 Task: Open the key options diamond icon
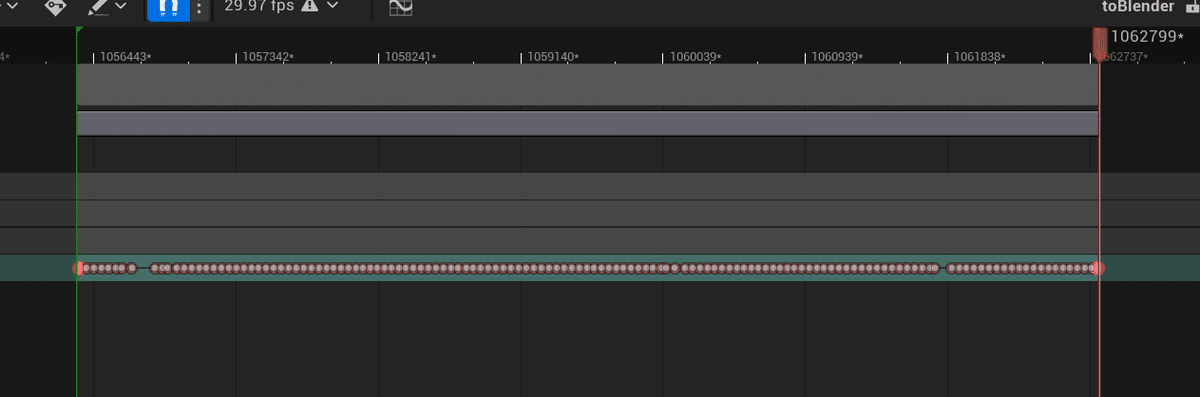[x=56, y=7]
